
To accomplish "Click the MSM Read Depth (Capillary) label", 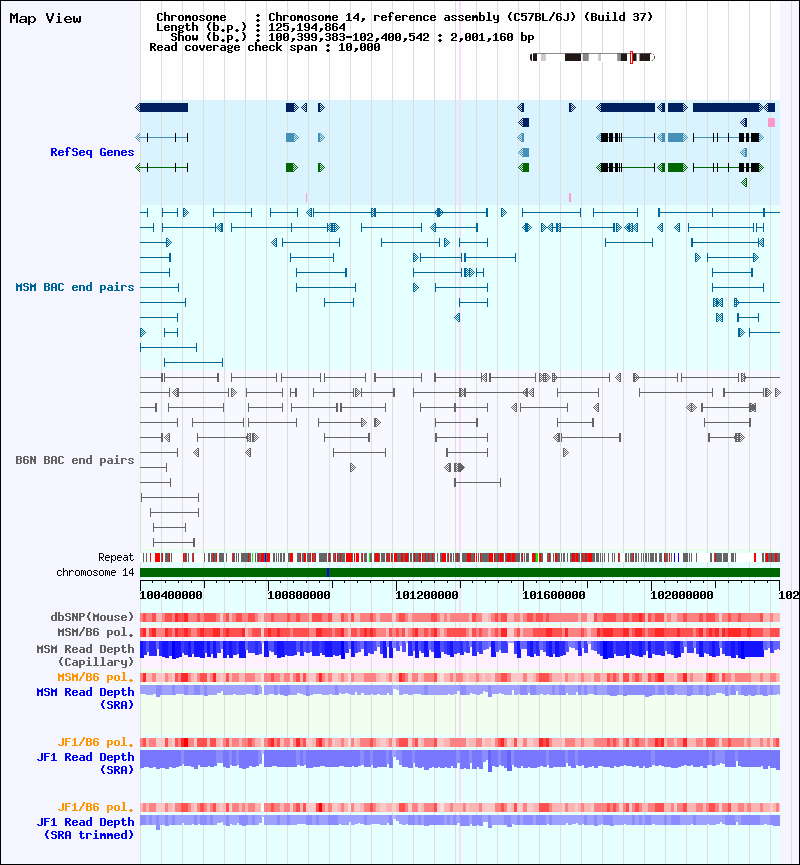I will click(86, 655).
